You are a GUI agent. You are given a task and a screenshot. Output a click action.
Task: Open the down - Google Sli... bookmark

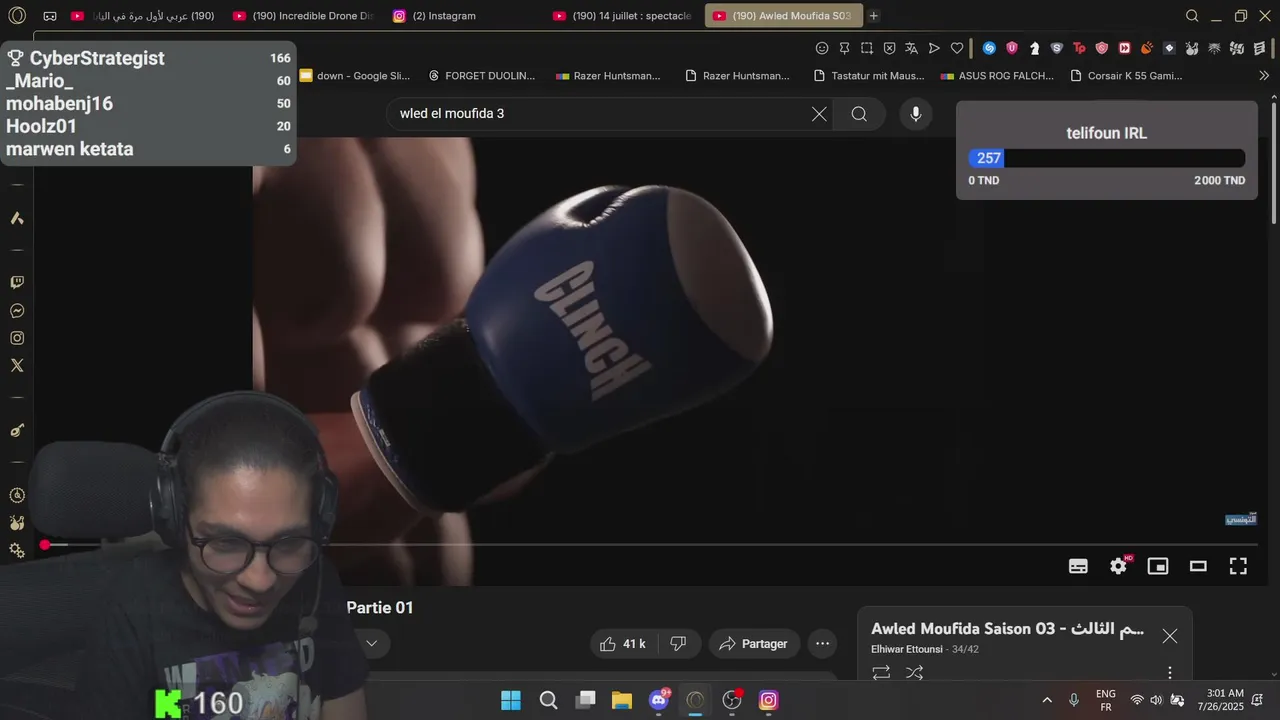click(x=355, y=75)
